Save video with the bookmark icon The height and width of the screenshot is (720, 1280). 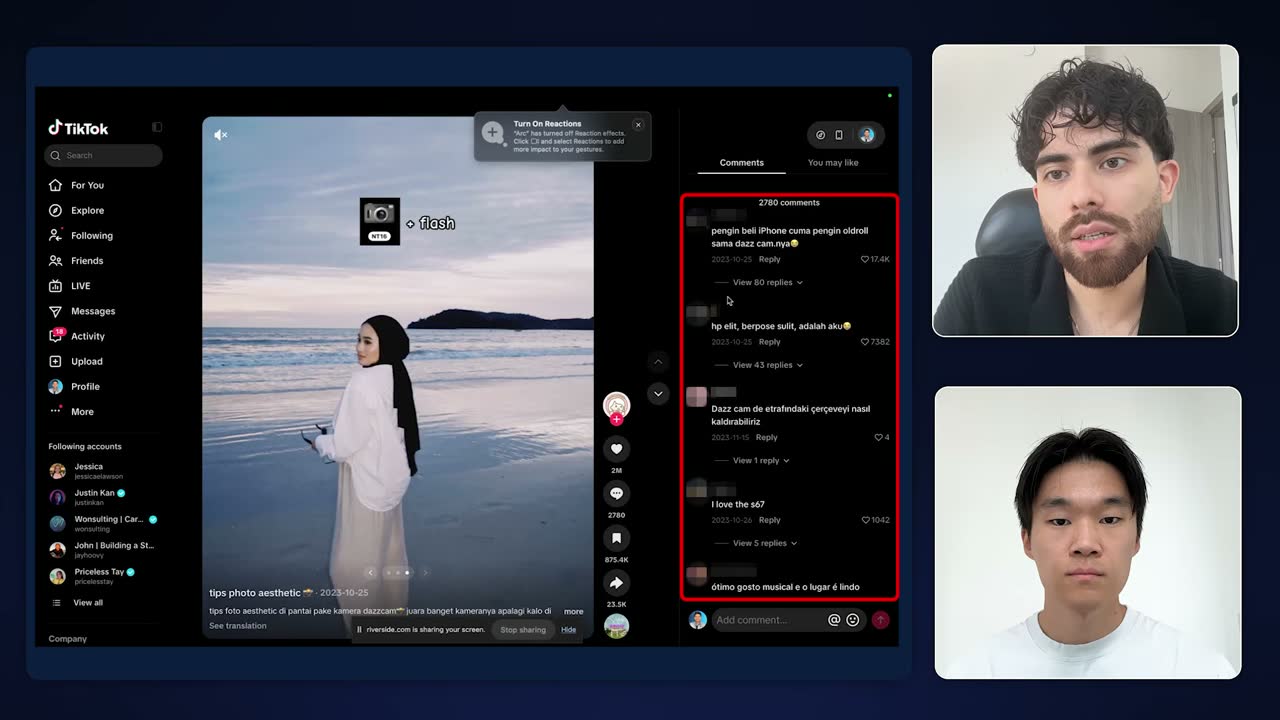(x=617, y=538)
